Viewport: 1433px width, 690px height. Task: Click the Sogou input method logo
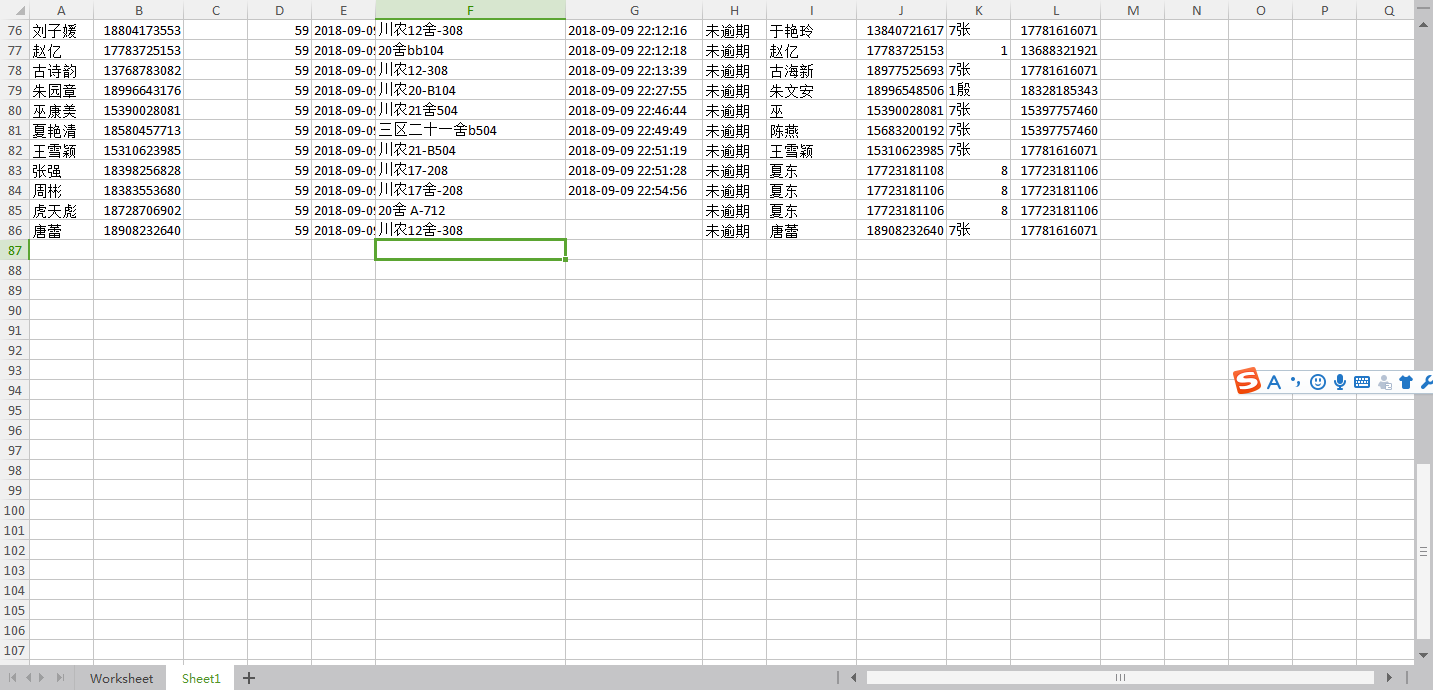1247,381
